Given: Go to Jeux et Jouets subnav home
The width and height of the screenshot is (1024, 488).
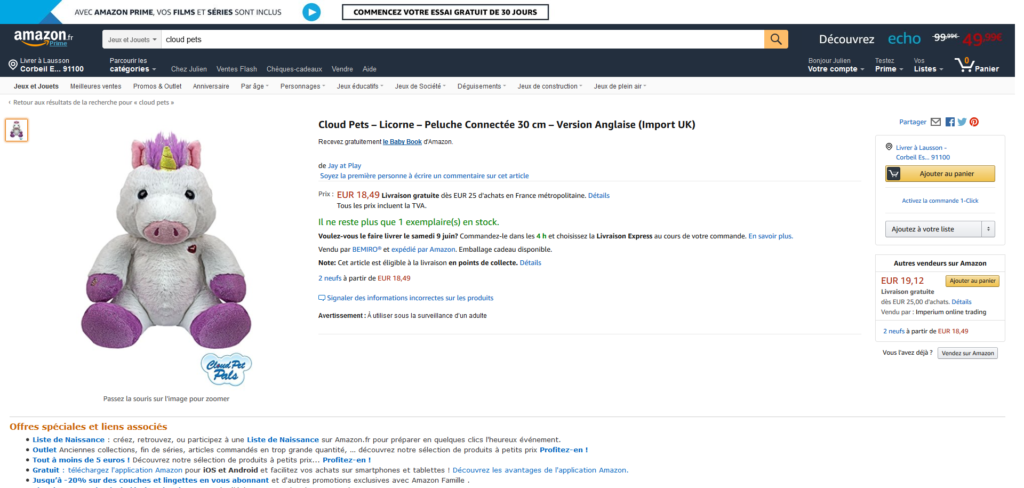Looking at the screenshot, I should tap(36, 86).
